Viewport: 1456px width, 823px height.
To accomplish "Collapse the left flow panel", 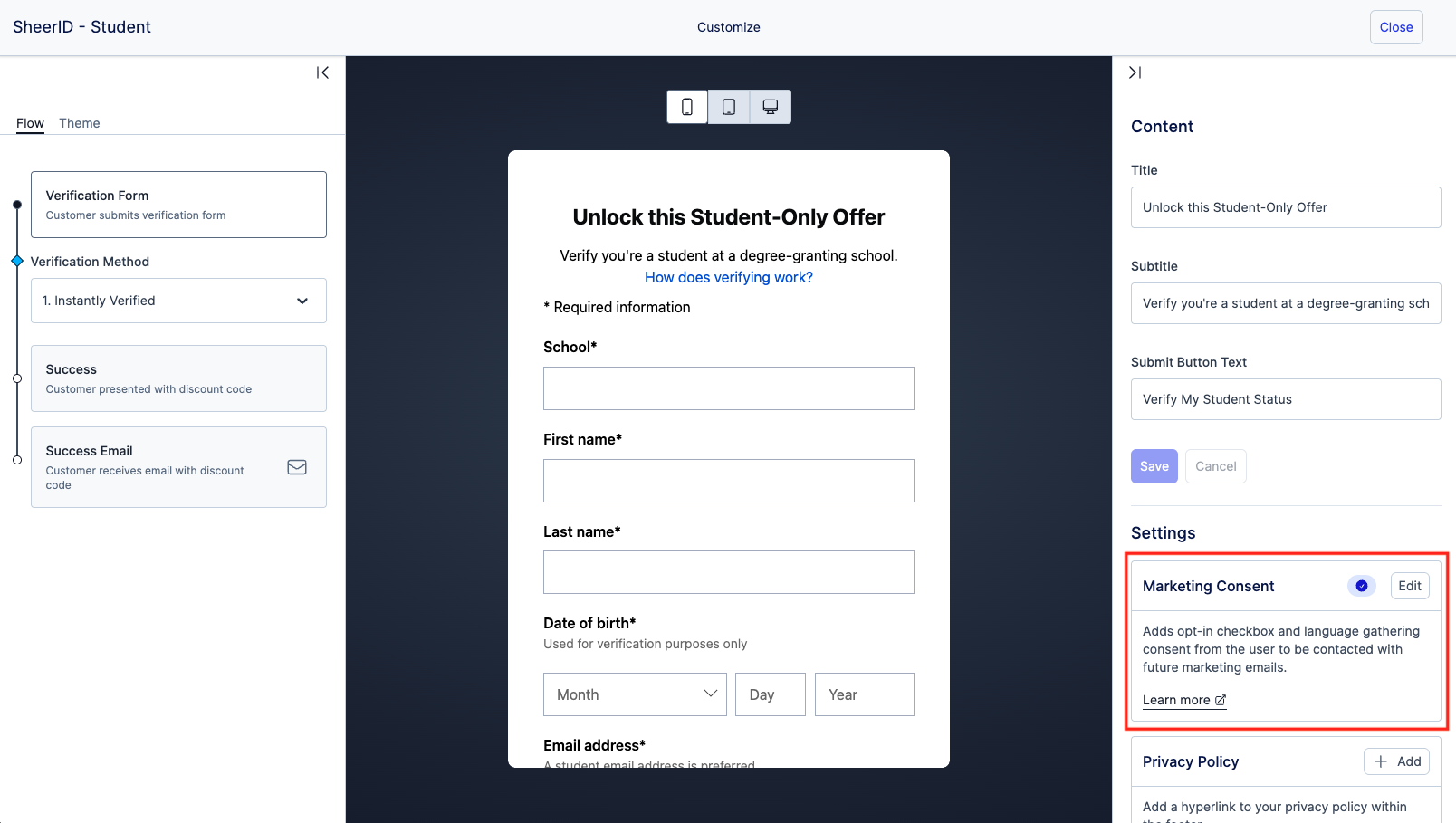I will point(322,72).
